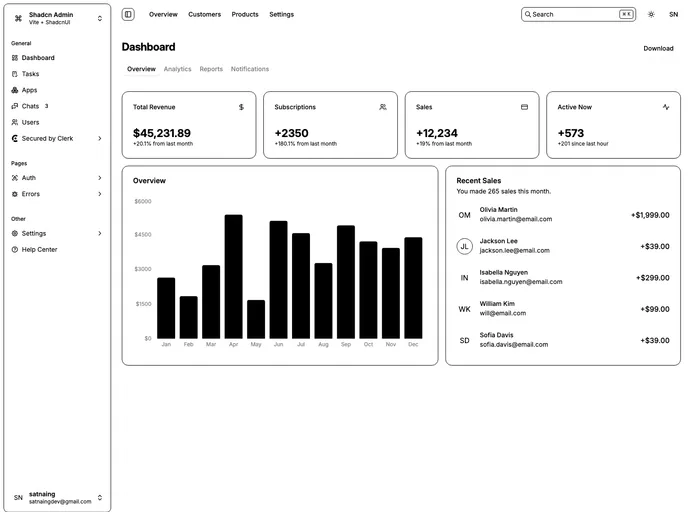Click the +$1,999.00 sale amount
This screenshot has width=688, height=512.
click(x=650, y=215)
